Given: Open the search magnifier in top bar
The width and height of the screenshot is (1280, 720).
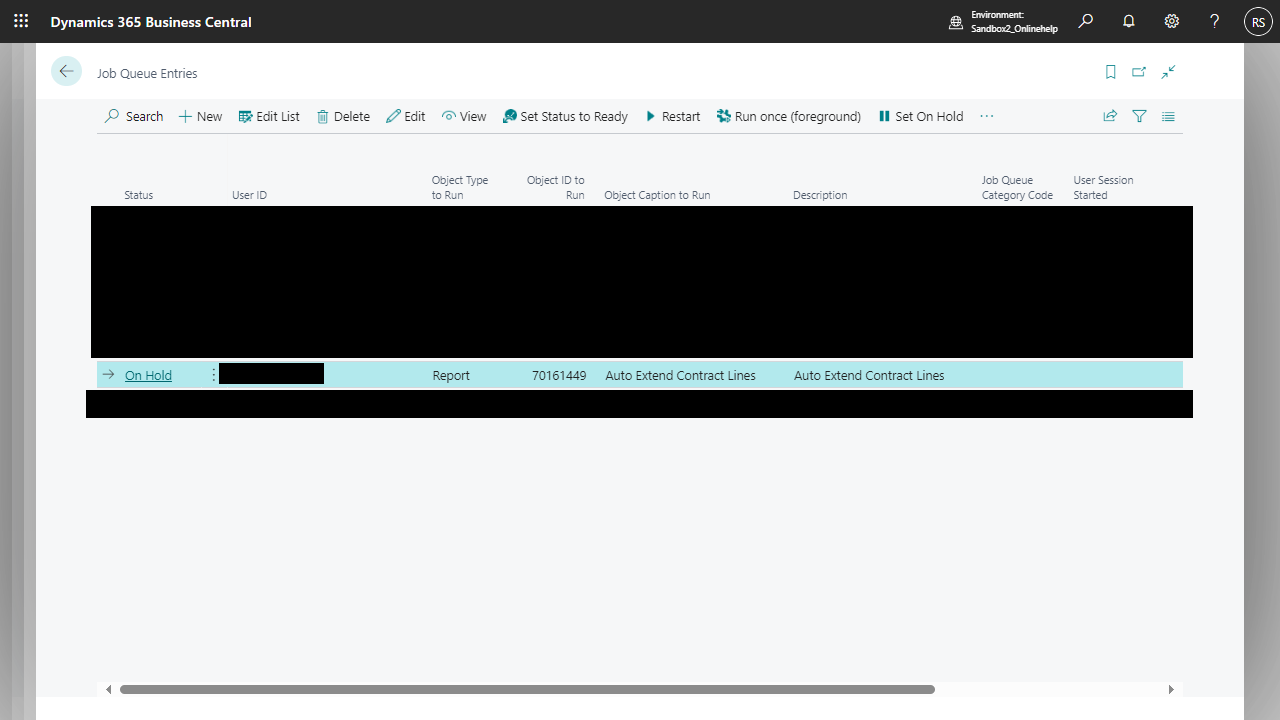Looking at the screenshot, I should click(1085, 21).
